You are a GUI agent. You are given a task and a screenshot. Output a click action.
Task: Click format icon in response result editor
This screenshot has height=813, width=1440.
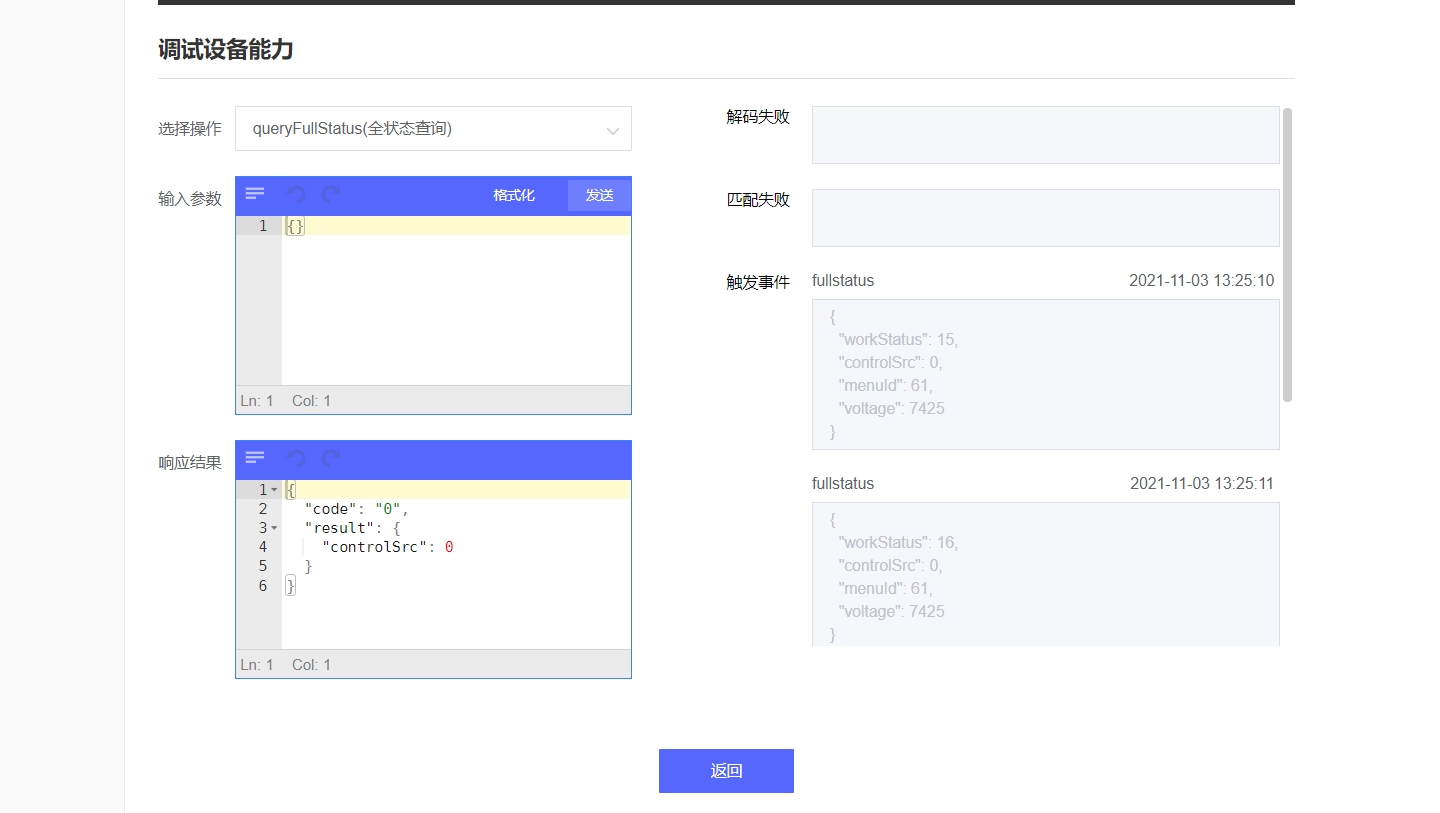[x=255, y=458]
